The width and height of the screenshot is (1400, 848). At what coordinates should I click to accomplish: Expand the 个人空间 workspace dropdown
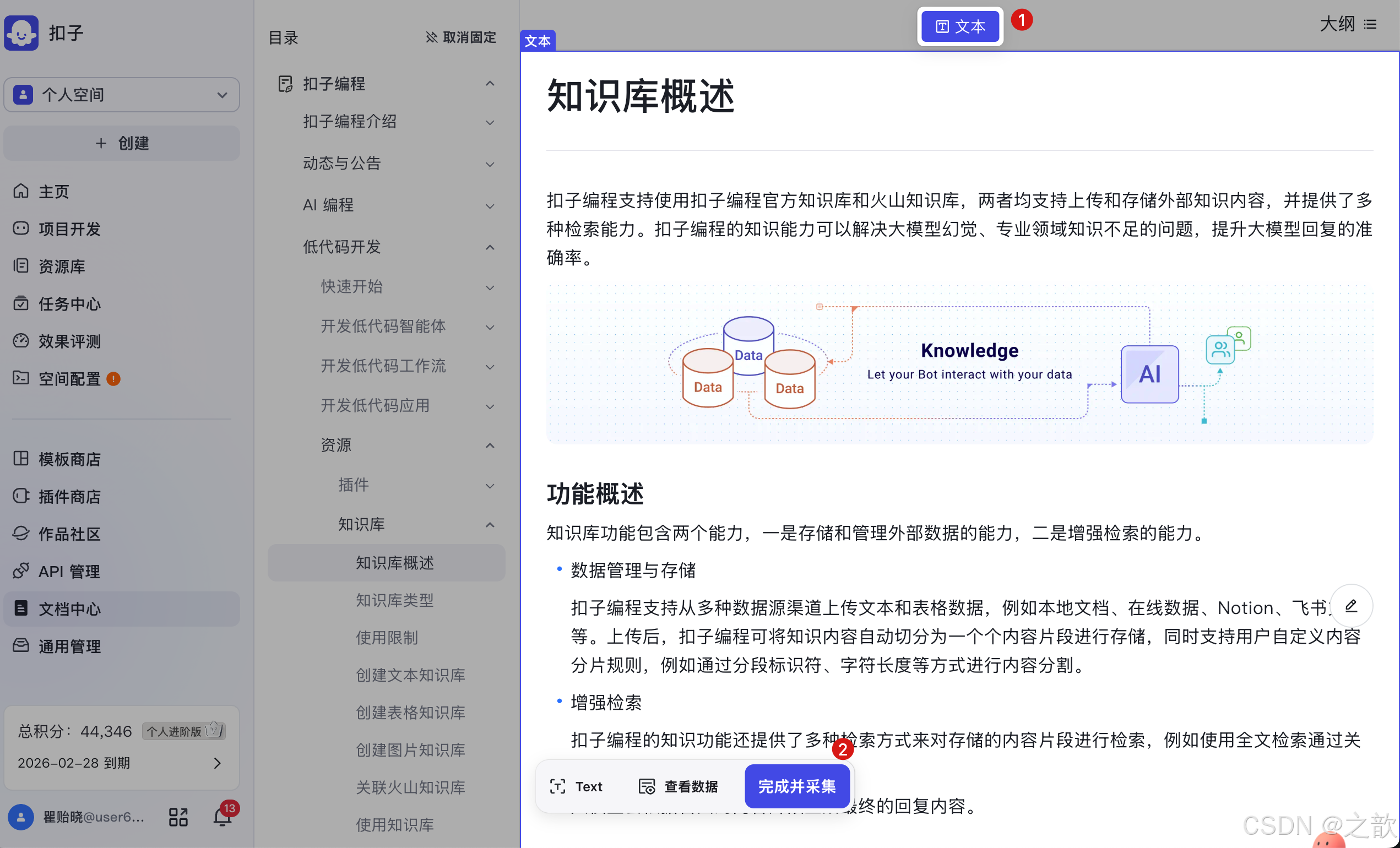[221, 95]
